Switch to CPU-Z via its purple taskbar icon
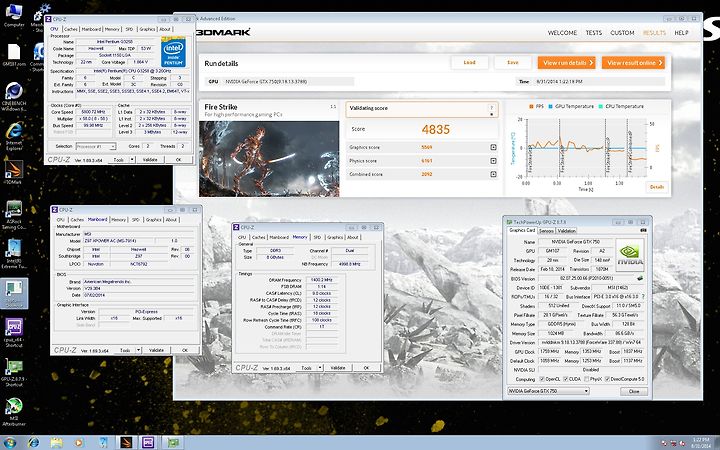The image size is (720, 450). tap(148, 443)
